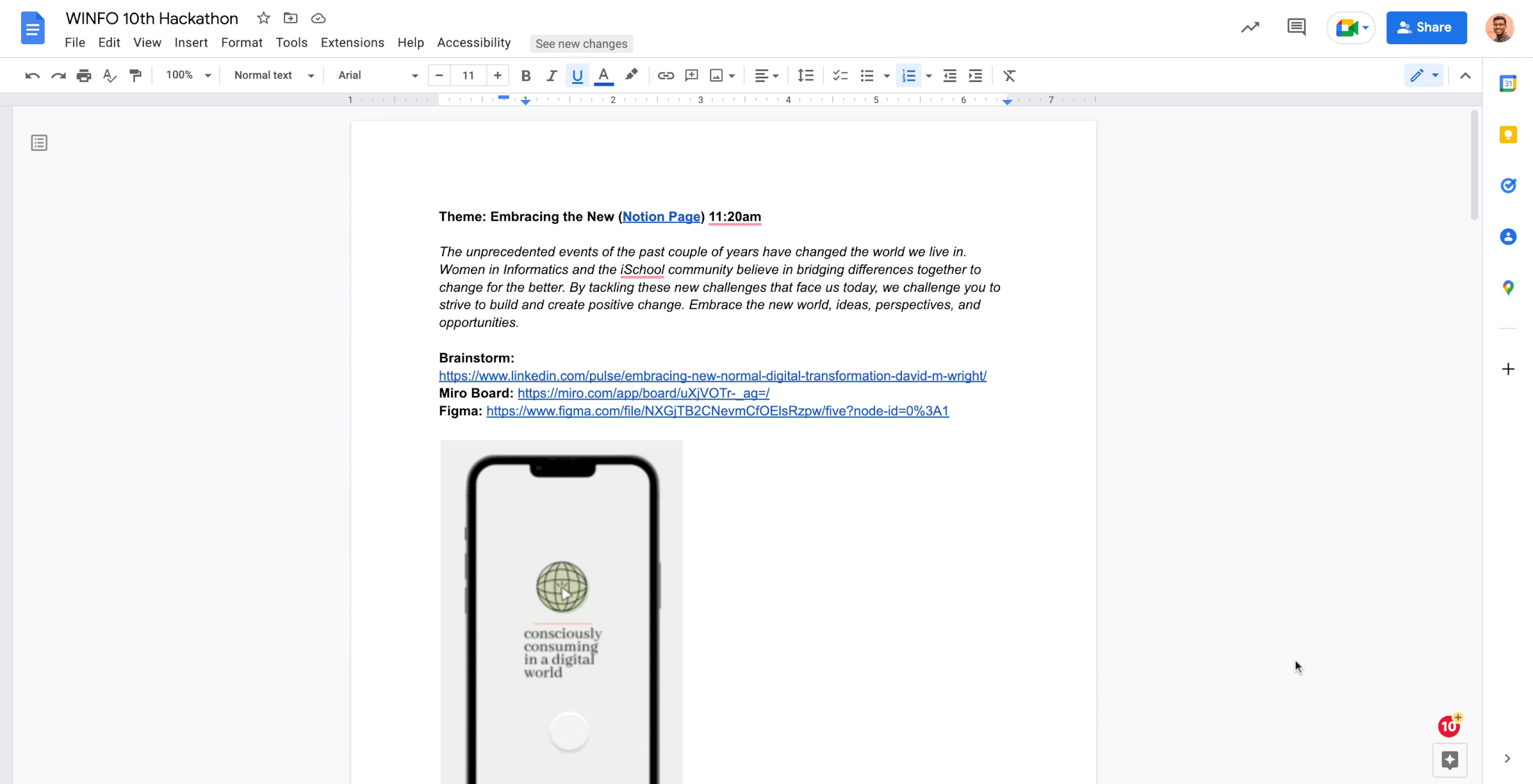The width and height of the screenshot is (1533, 784).
Task: Open the Notion Page link
Action: [661, 216]
